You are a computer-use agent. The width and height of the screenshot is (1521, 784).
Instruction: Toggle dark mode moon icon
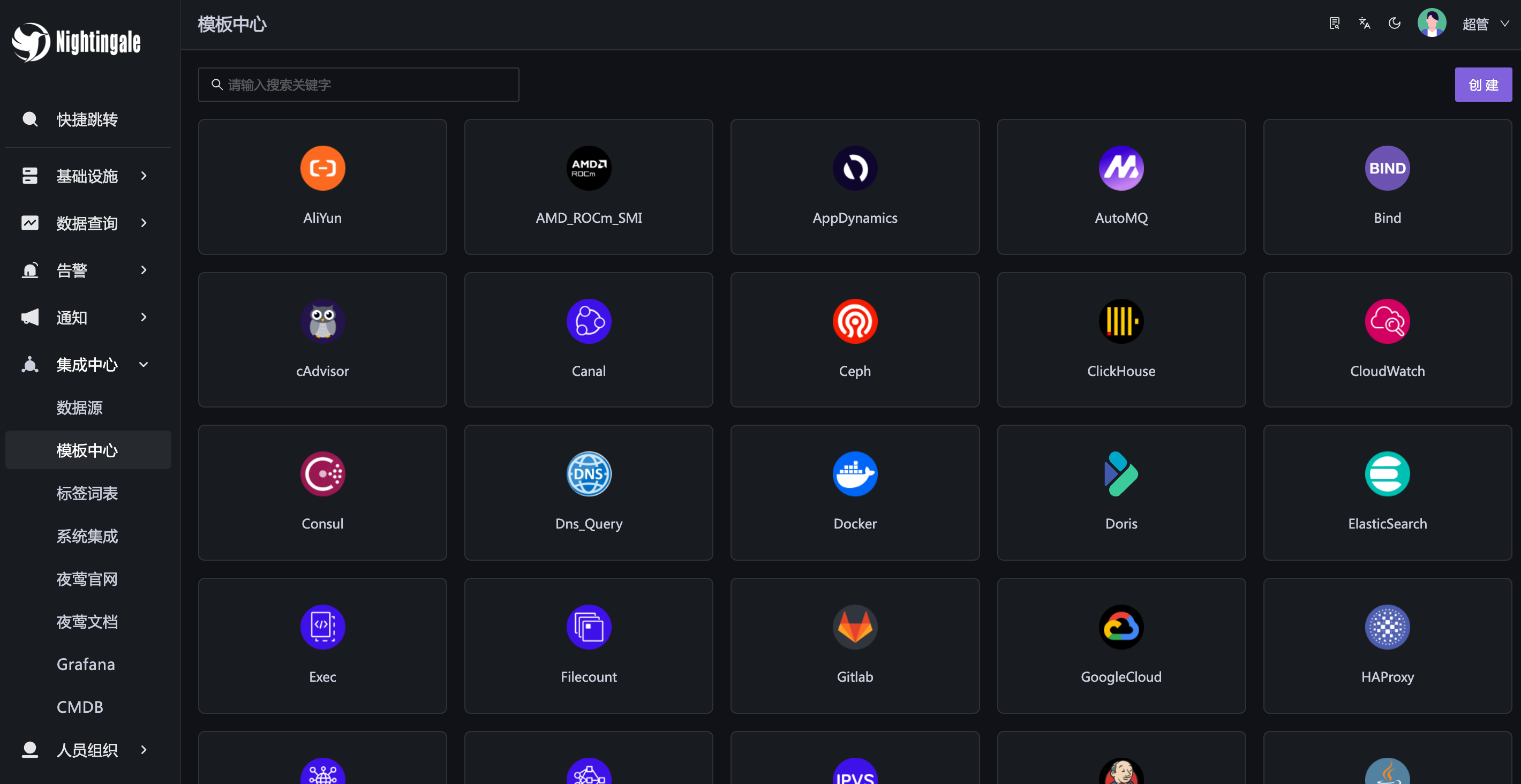tap(1394, 24)
